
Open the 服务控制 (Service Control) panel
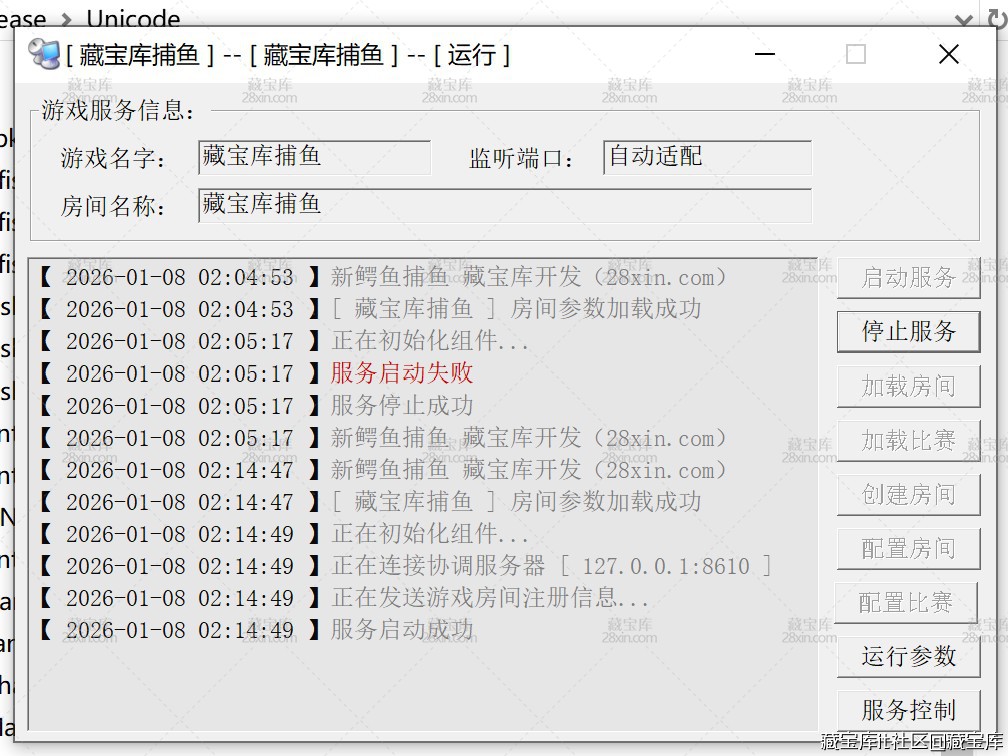tap(908, 710)
